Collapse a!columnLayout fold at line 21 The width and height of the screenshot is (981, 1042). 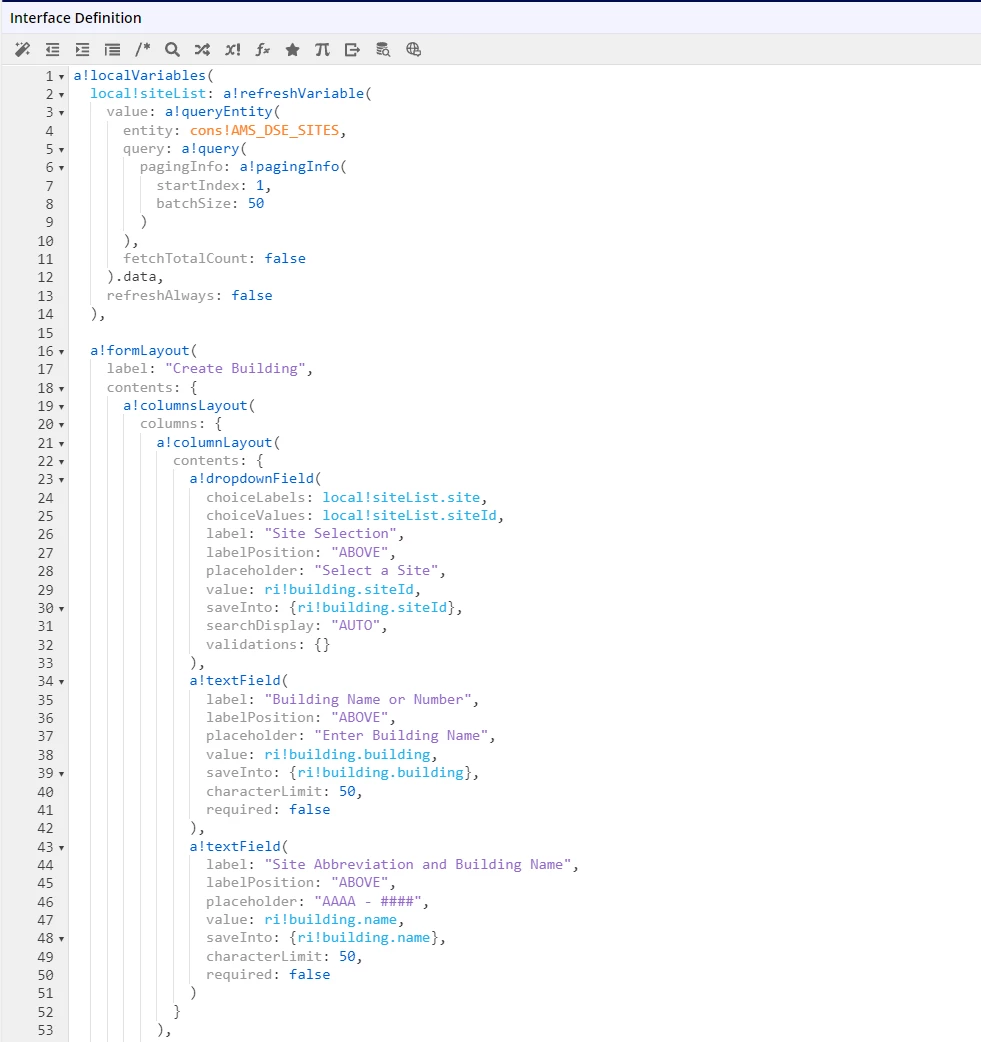click(x=61, y=443)
